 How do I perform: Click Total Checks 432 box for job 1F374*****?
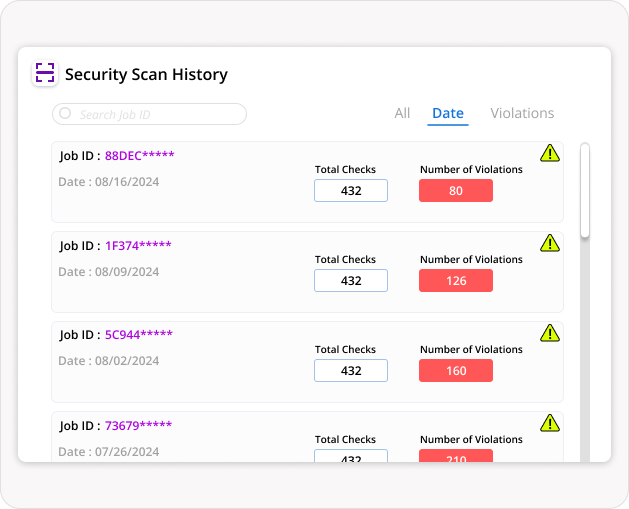point(351,280)
